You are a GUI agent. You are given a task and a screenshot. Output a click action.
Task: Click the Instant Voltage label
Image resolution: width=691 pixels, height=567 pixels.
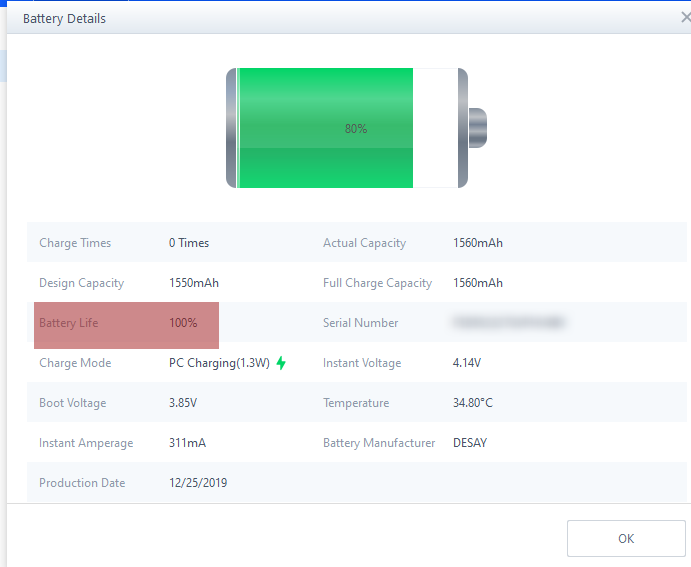click(362, 363)
